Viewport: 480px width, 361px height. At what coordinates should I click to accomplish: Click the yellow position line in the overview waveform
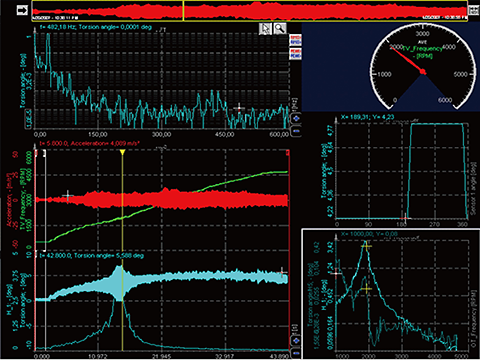click(183, 10)
